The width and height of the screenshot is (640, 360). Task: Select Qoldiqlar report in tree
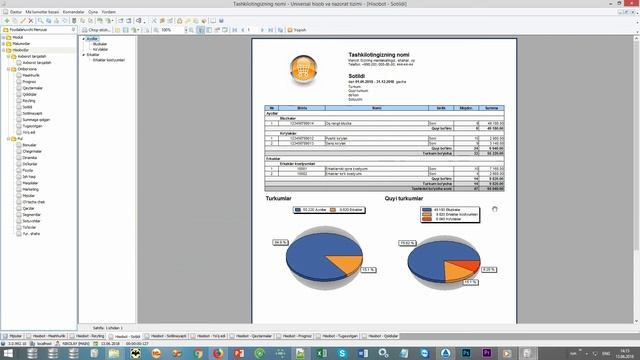(x=29, y=94)
